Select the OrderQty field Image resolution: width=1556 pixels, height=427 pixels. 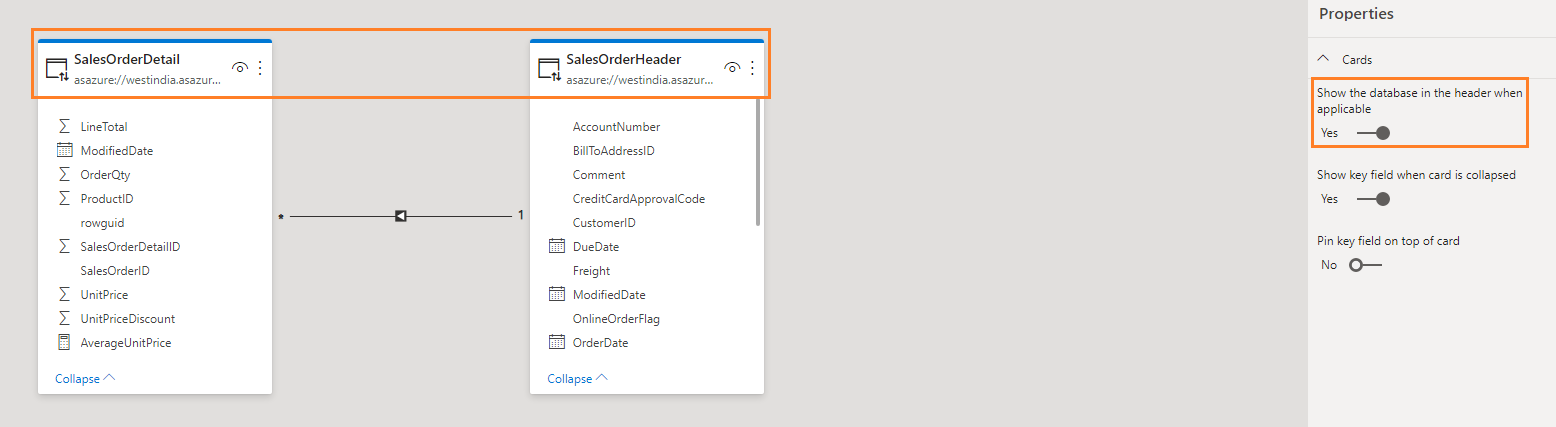[x=105, y=175]
